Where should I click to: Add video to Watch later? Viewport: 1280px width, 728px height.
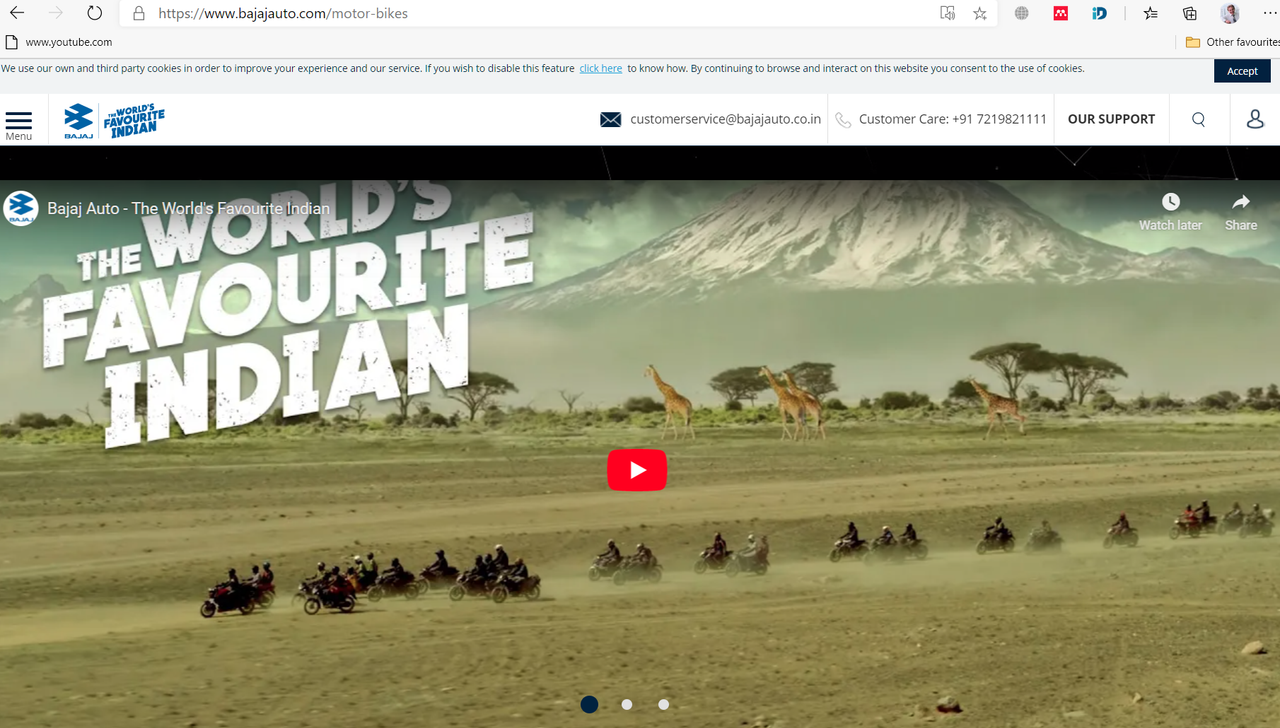(x=1170, y=212)
